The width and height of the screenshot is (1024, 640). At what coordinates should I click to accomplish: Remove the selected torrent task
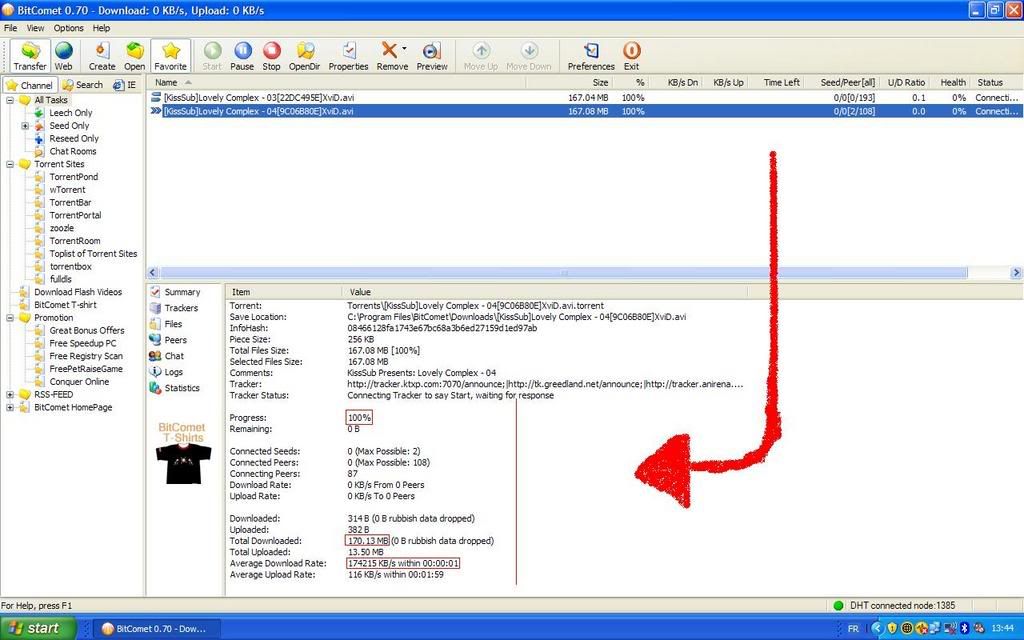[390, 56]
